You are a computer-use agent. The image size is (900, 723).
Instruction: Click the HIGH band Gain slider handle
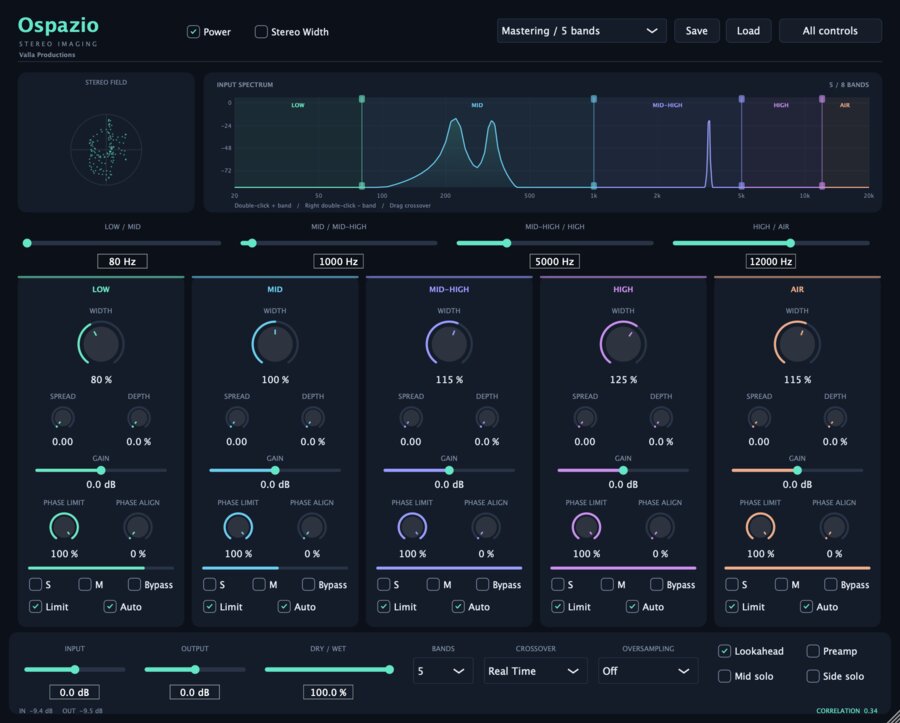(x=623, y=471)
